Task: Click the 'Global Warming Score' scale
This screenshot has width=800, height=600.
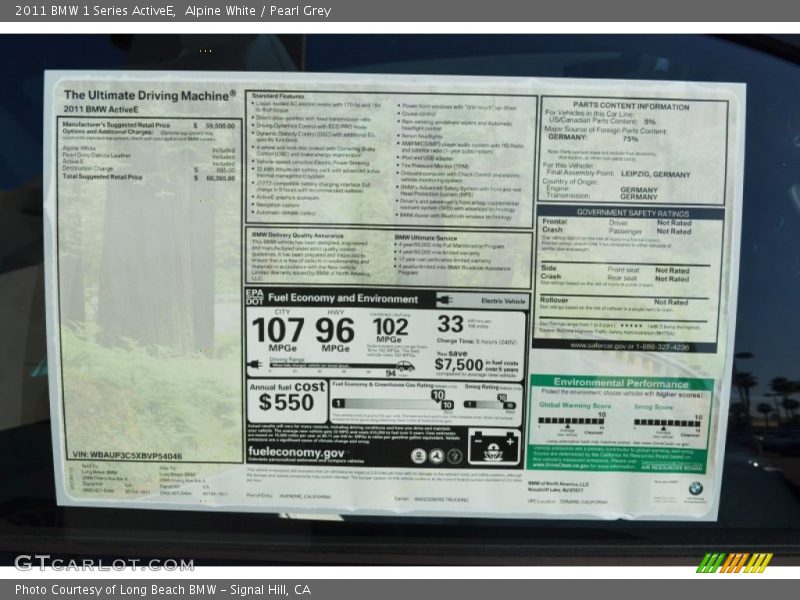Action: pos(572,419)
